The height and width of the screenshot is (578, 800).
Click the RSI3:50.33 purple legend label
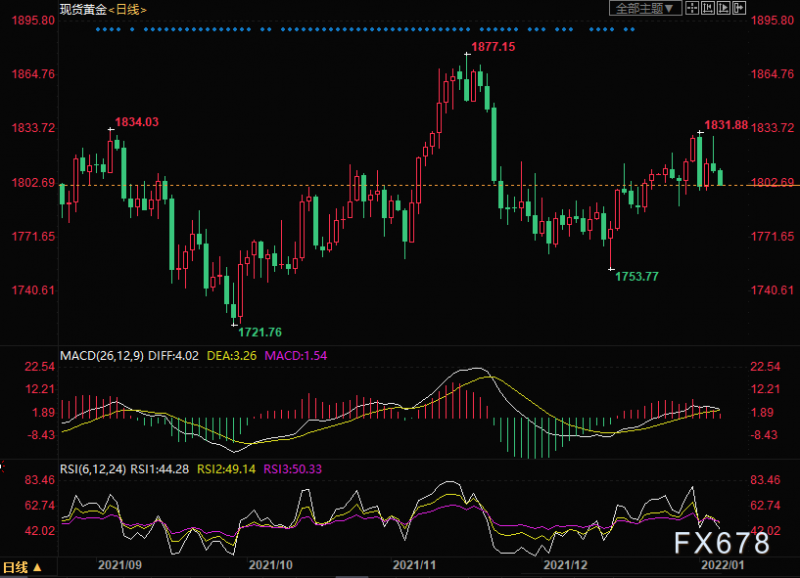(292, 469)
